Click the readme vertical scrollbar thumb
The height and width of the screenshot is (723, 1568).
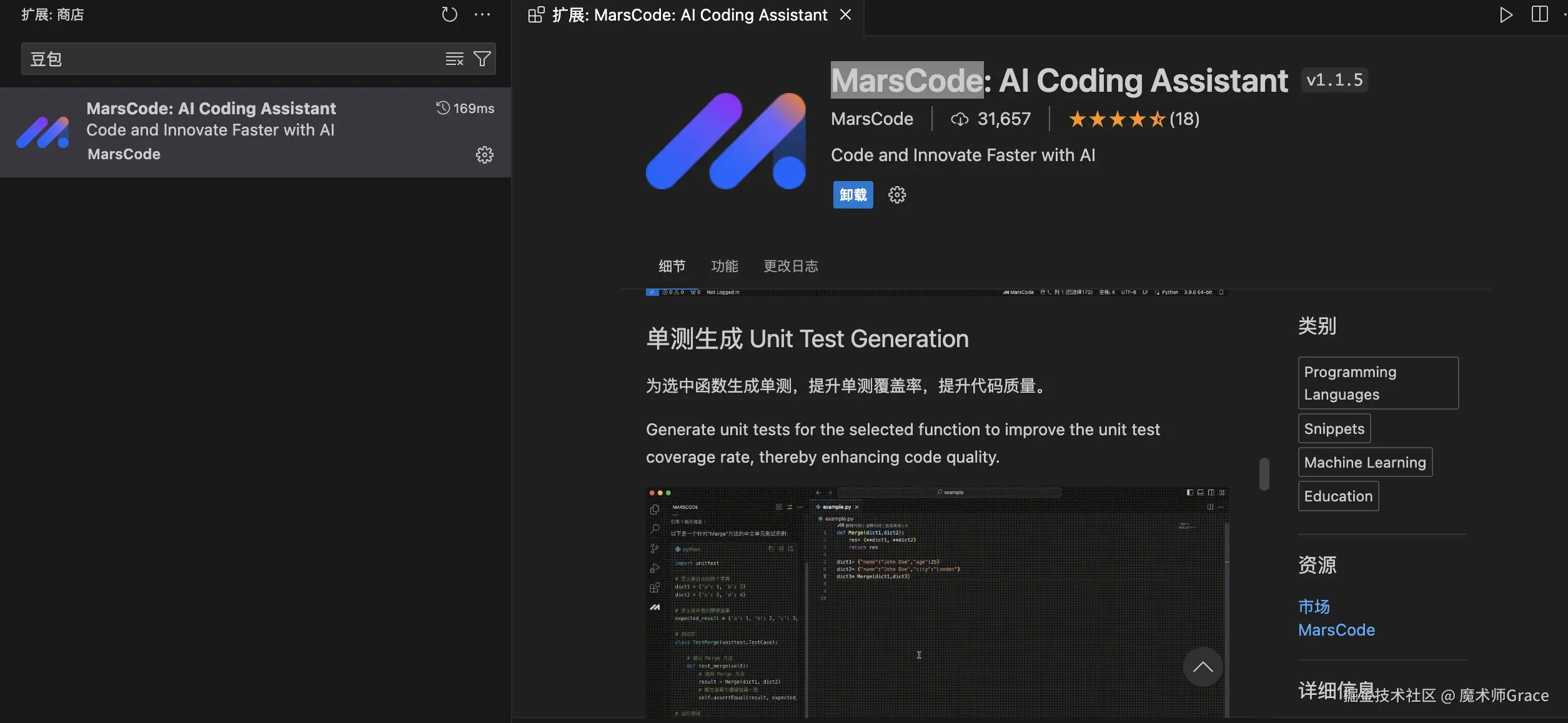1264,474
